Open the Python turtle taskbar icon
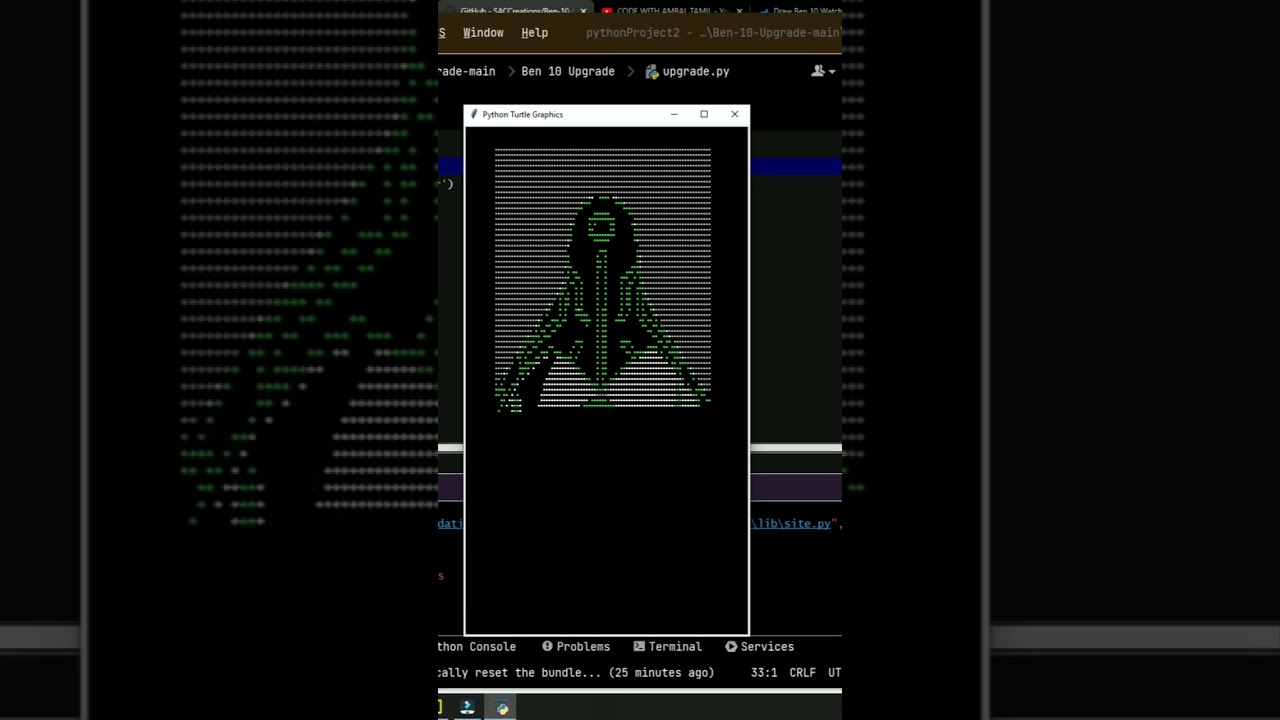1280x720 pixels. (x=502, y=708)
